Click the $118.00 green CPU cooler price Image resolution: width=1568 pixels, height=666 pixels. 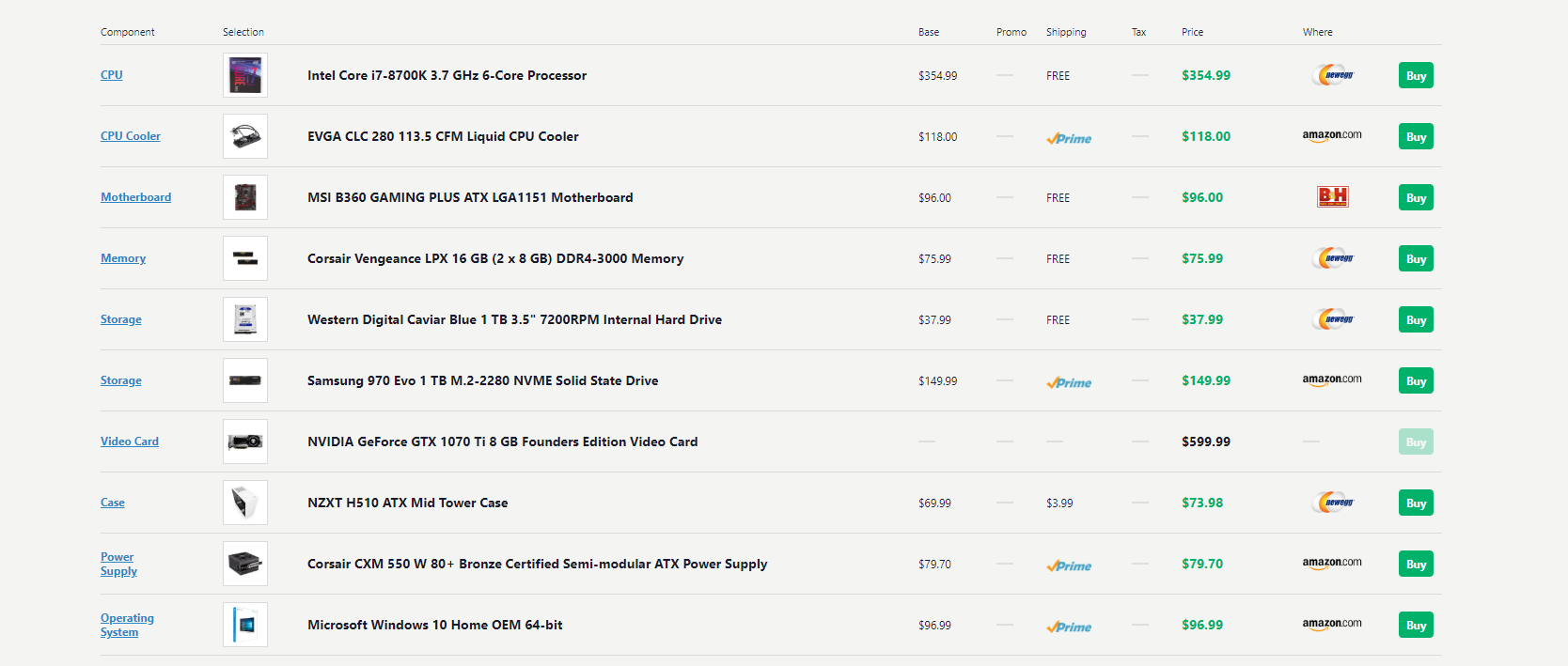[x=1206, y=136]
